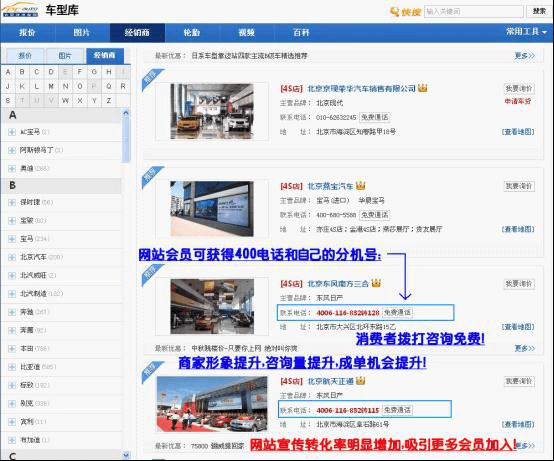Click the 快搜 magnifier icon
The width and height of the screenshot is (554, 461).
coord(394,12)
